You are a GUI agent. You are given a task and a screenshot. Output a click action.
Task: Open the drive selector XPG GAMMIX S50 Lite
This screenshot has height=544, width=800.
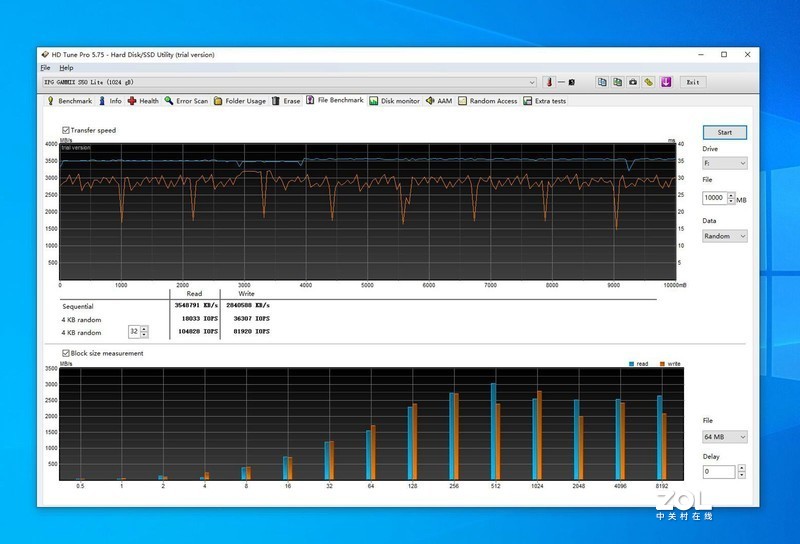click(x=289, y=82)
